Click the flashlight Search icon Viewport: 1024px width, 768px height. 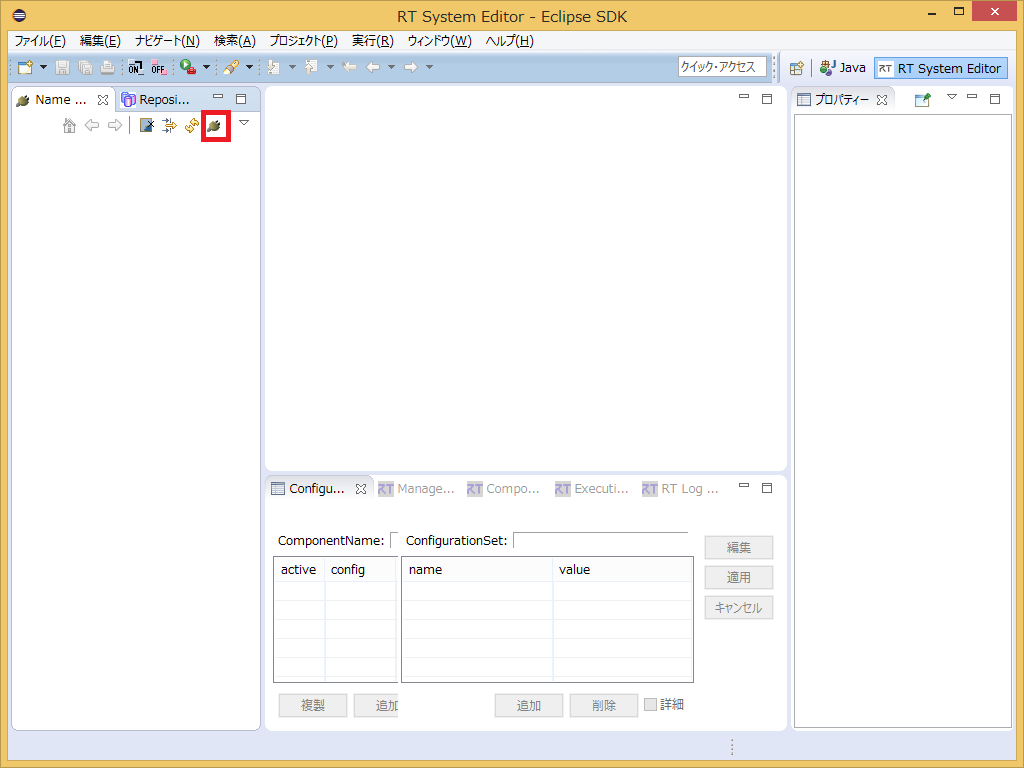pyautogui.click(x=231, y=67)
